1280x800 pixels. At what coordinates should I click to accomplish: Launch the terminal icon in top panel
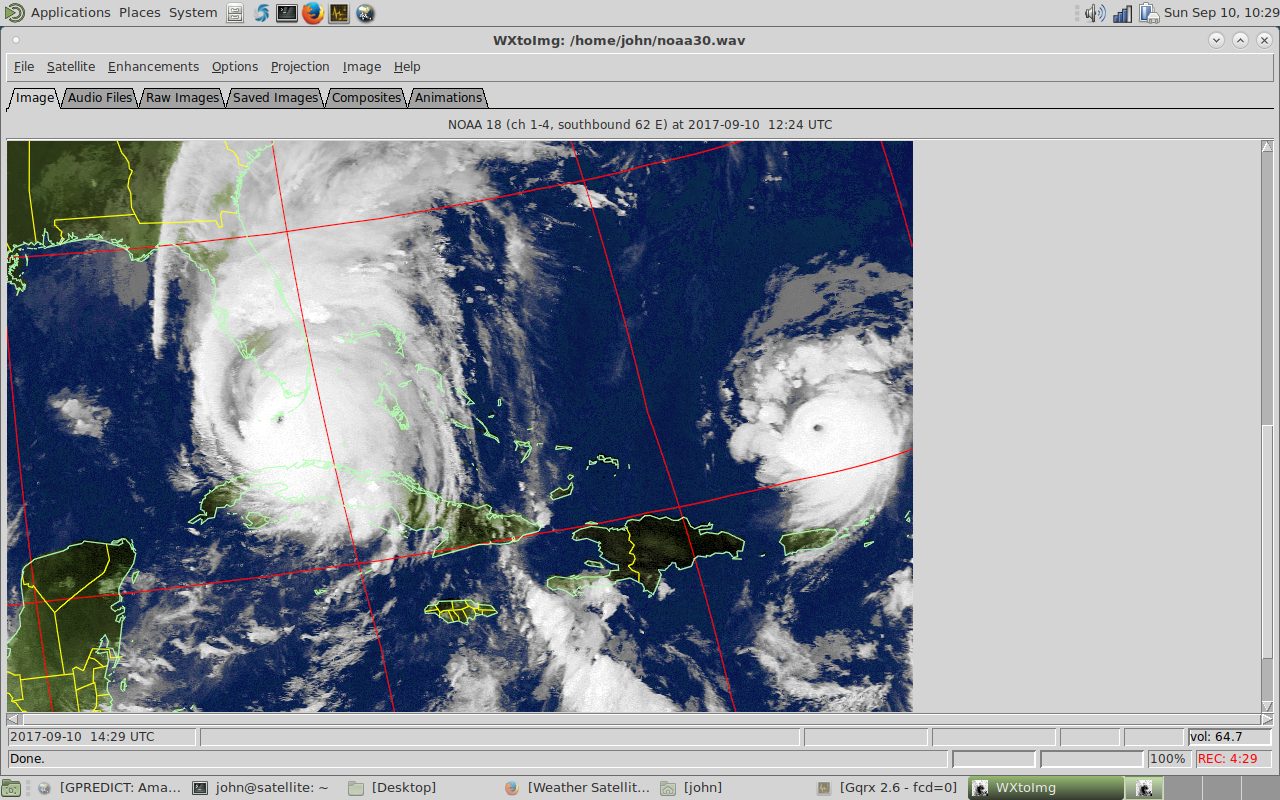coord(287,13)
